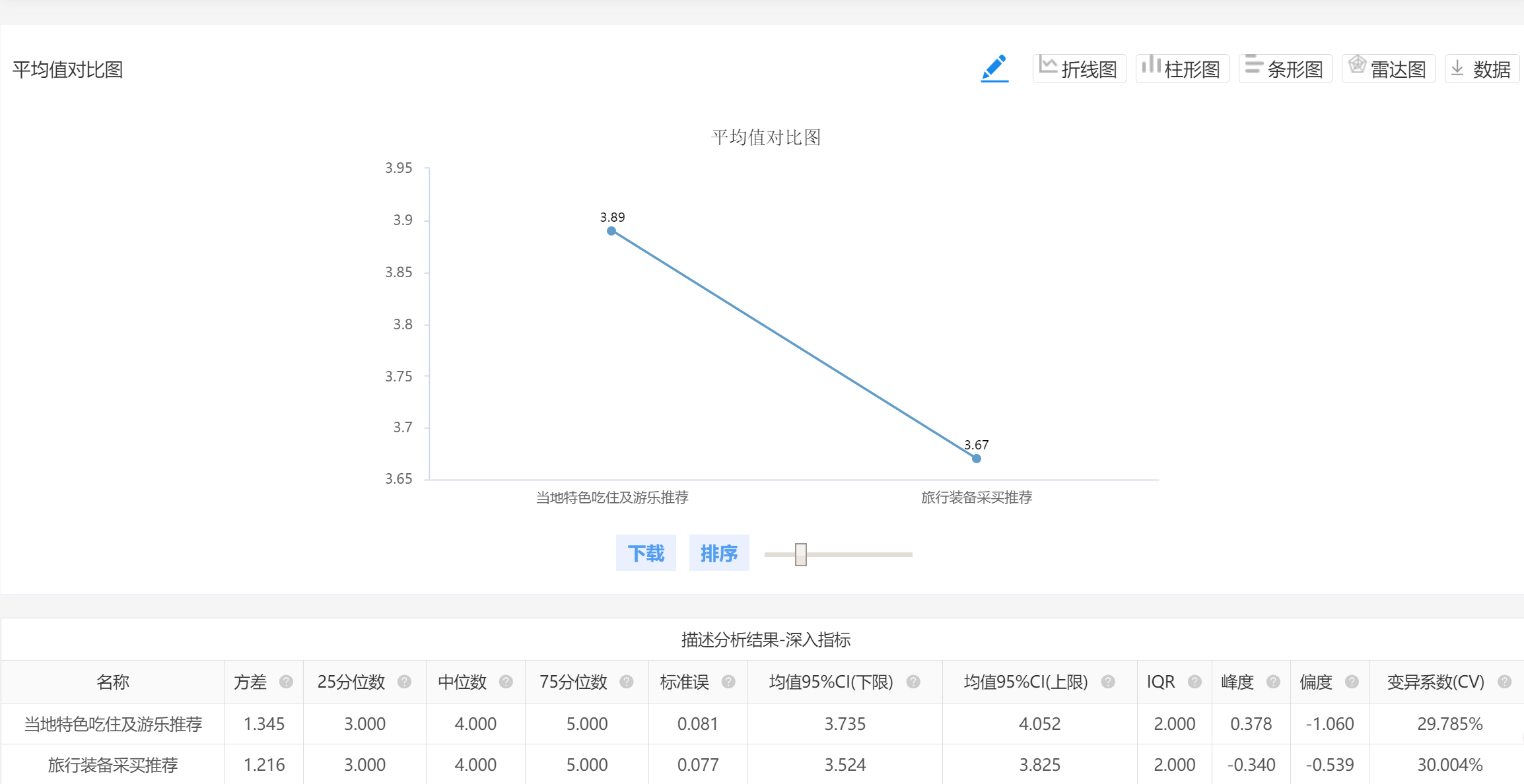The width and height of the screenshot is (1524, 784).
Task: Click the help icon beside 标准误
Action: pos(728,682)
